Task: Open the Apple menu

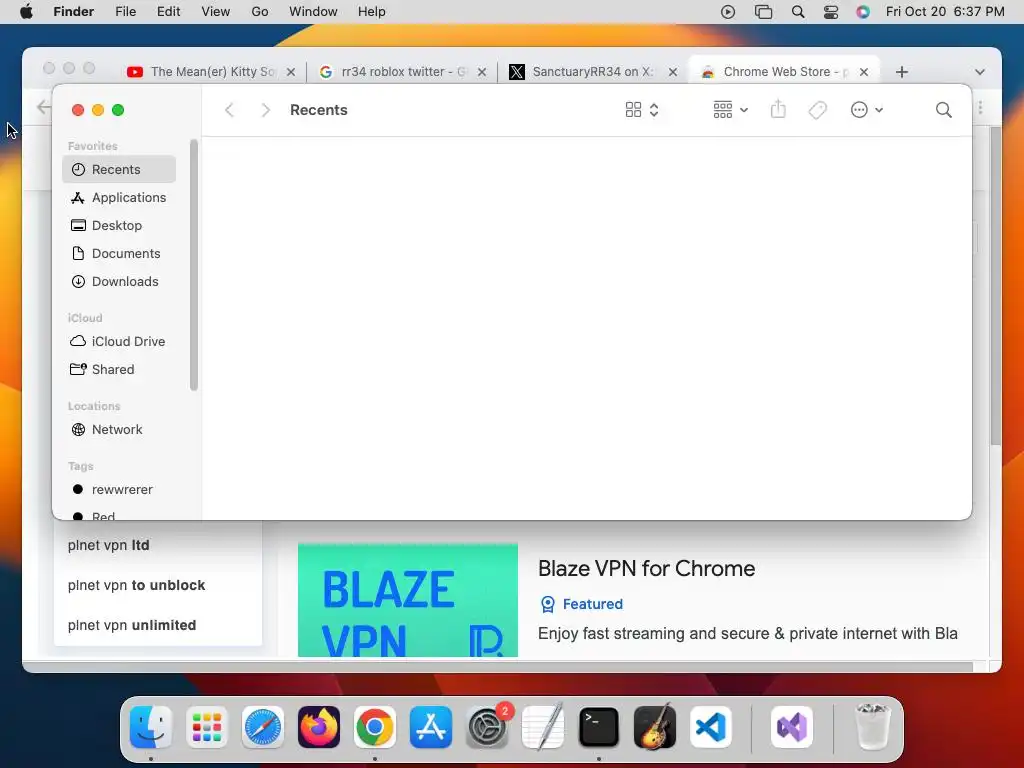Action: pos(26,12)
